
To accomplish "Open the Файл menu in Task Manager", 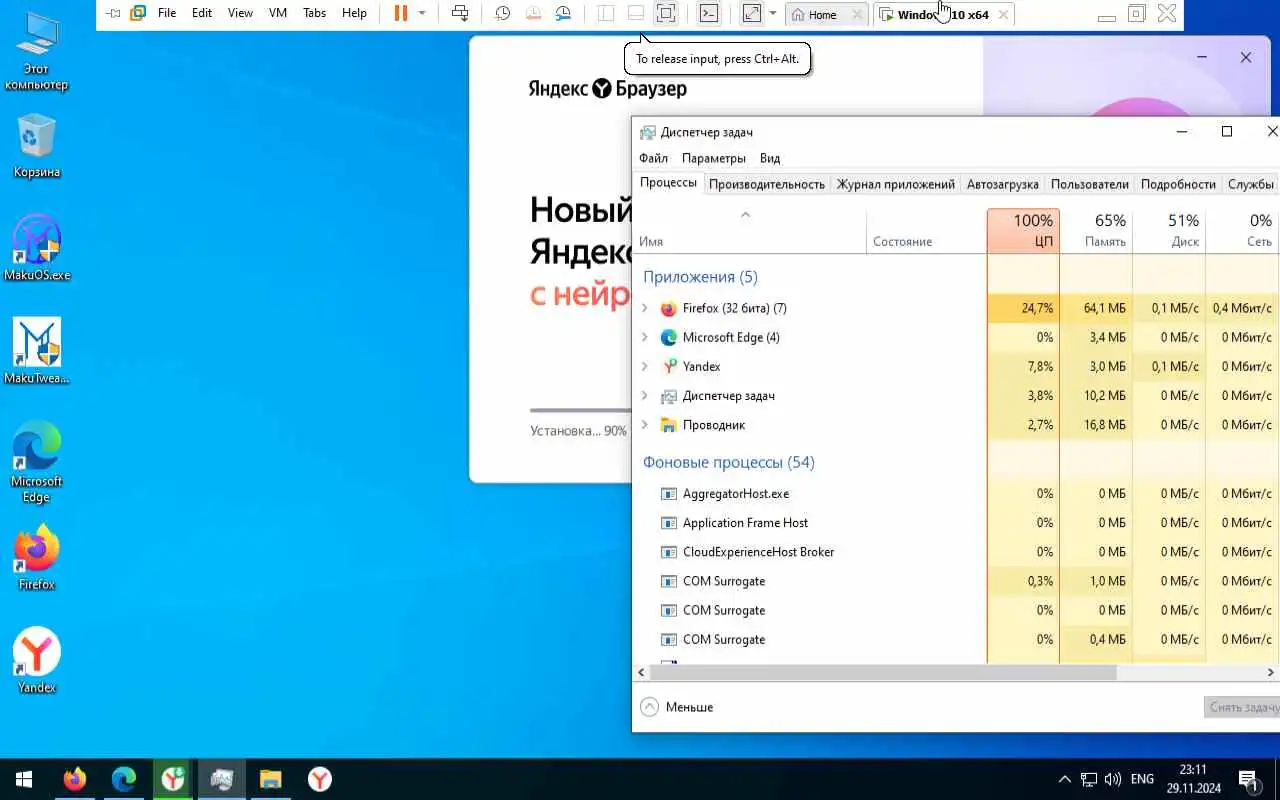I will 653,158.
